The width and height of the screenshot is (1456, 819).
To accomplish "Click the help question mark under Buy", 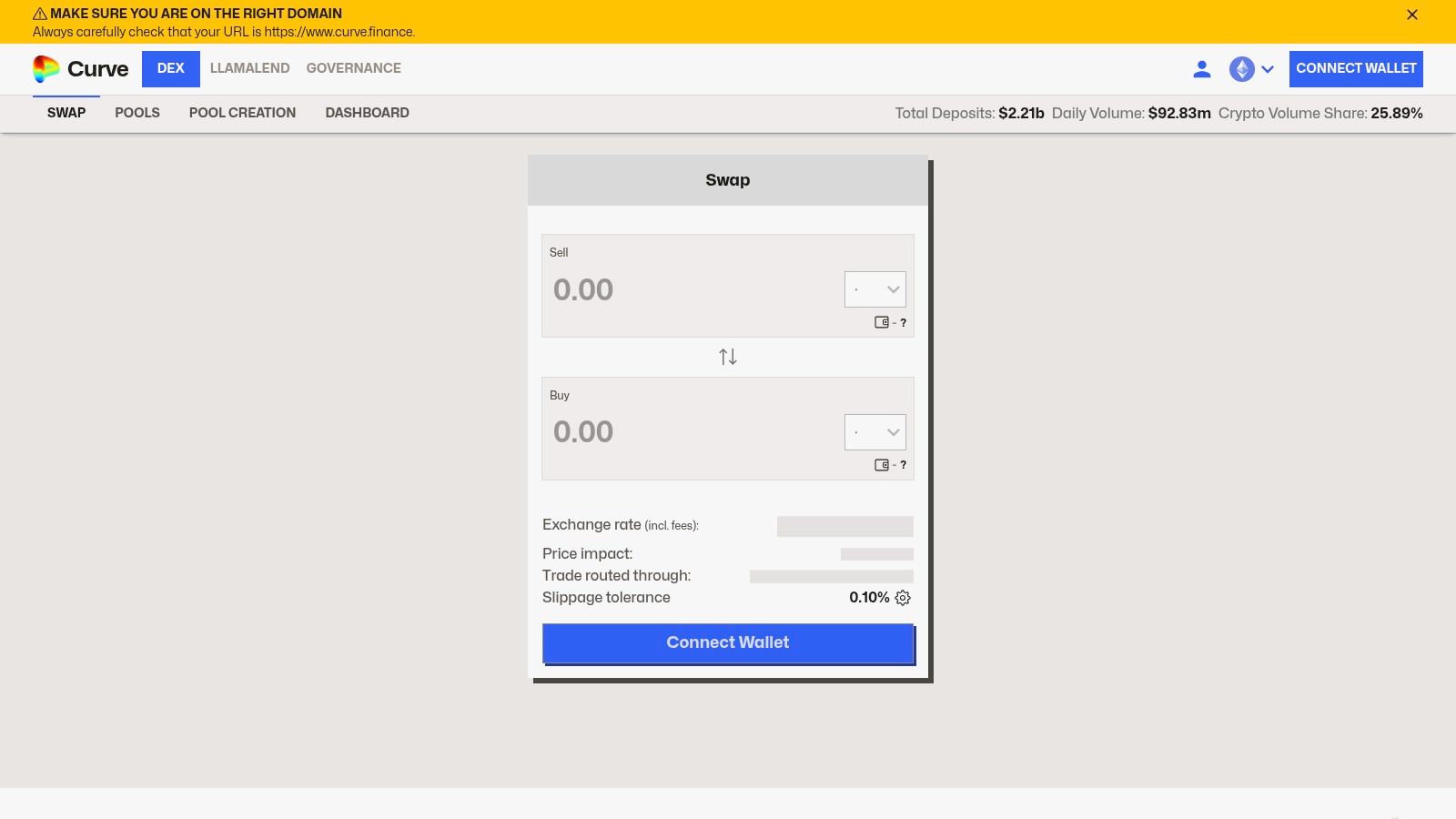I will pos(903,465).
